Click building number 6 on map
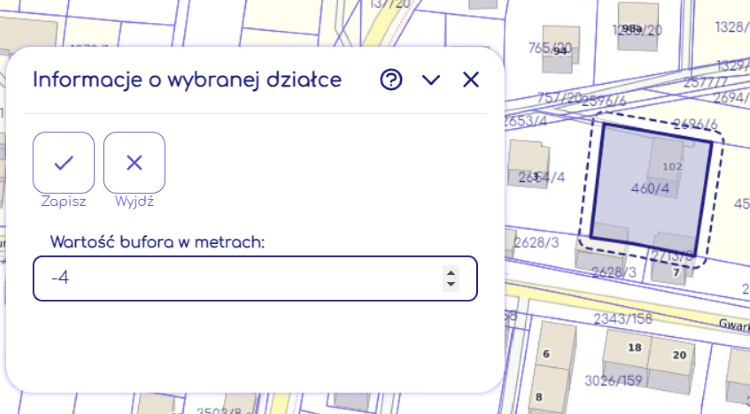Image resolution: width=750 pixels, height=414 pixels. pos(545,355)
